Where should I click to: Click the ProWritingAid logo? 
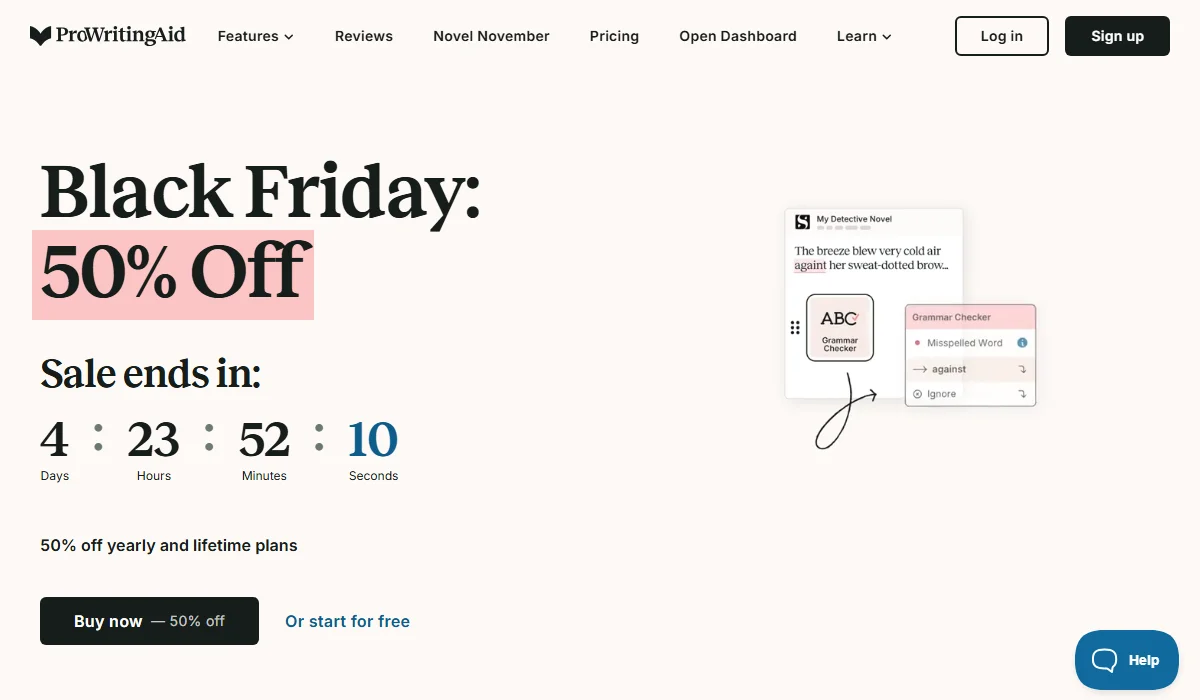pyautogui.click(x=107, y=35)
